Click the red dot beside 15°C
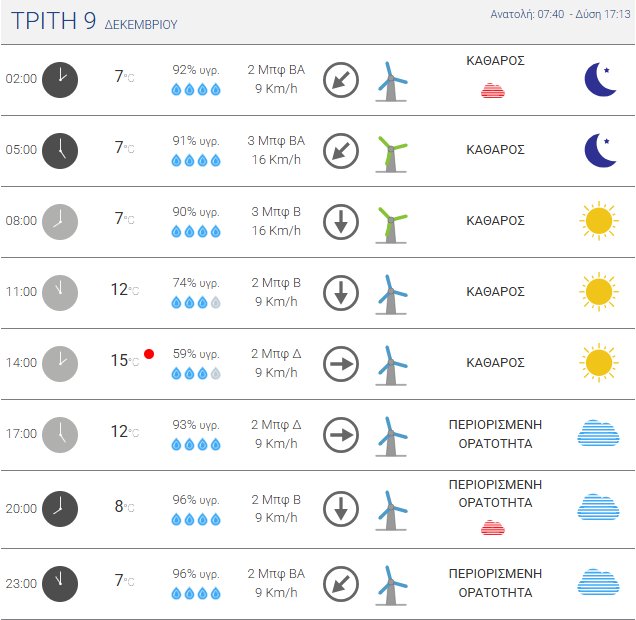The image size is (636, 620). tap(149, 354)
